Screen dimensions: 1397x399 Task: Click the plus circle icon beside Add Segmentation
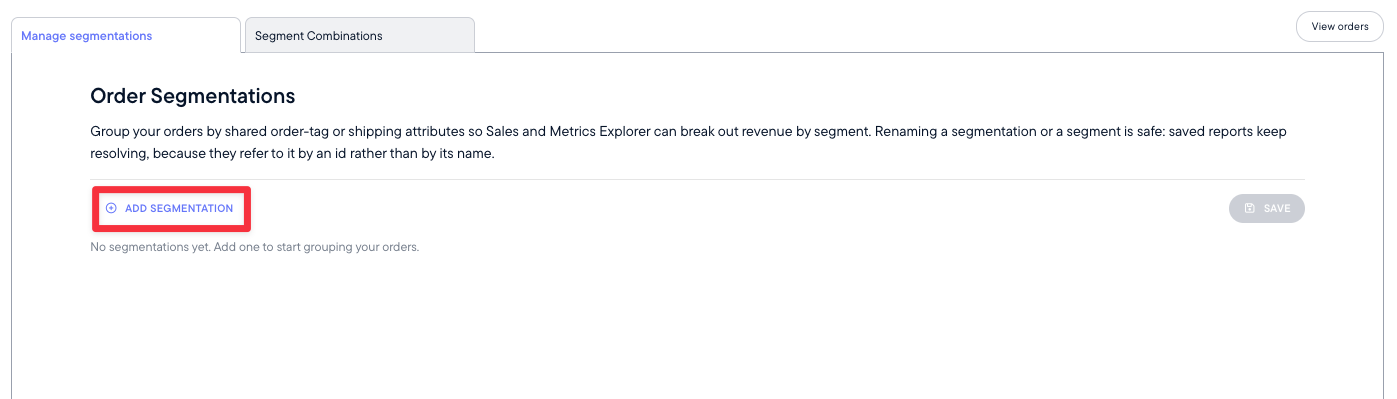point(111,208)
